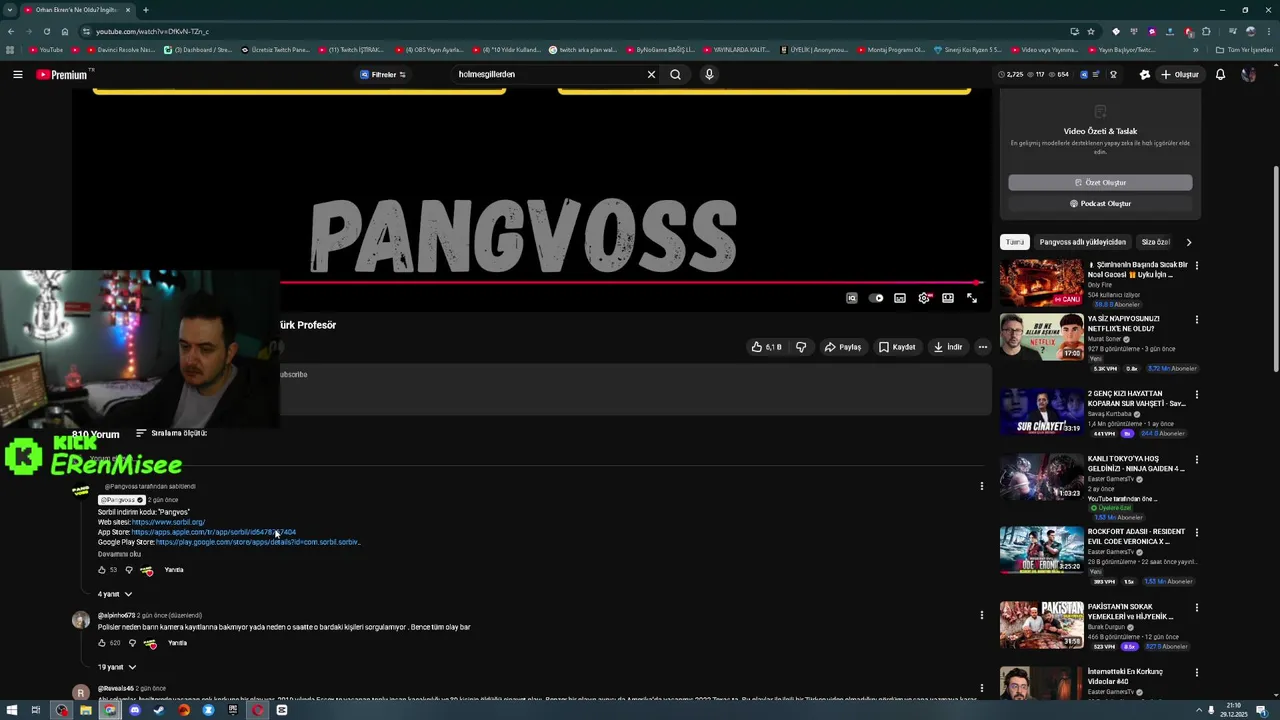Open Sıralama ölçütü sort dropdown
1280x720 pixels.
tap(171, 433)
